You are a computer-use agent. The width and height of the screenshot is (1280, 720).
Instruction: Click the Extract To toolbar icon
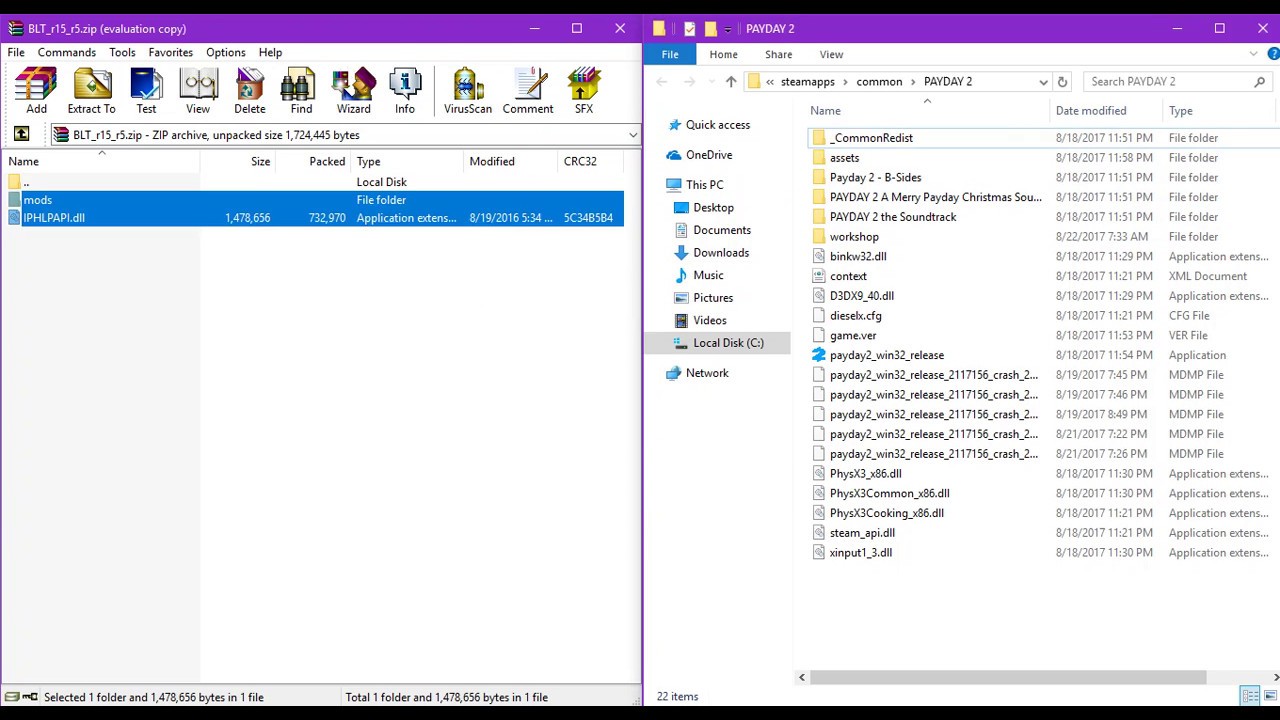pos(91,91)
